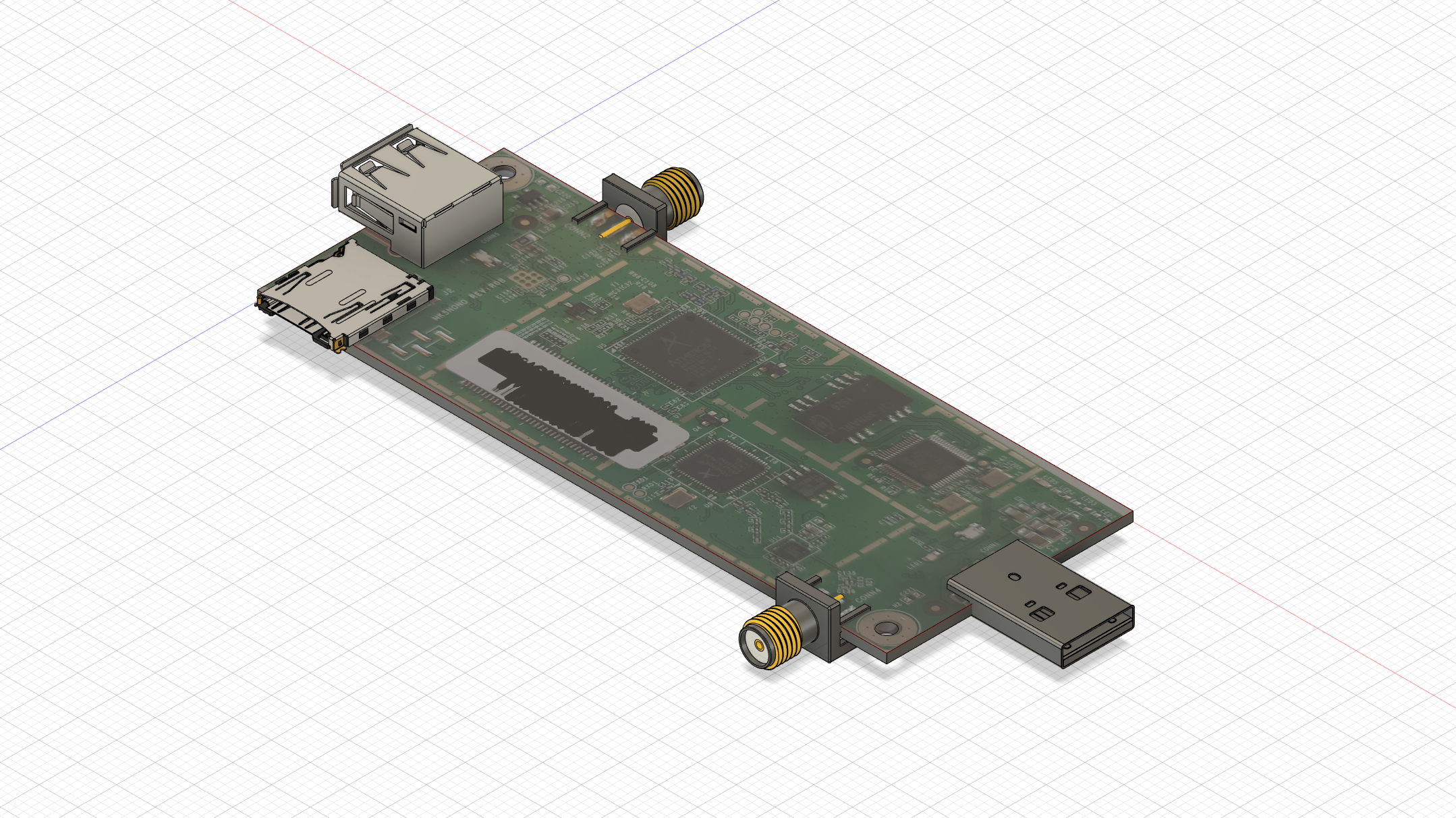1456x818 pixels.
Task: Click the TQFP chip with visible pins
Action: [x=926, y=461]
